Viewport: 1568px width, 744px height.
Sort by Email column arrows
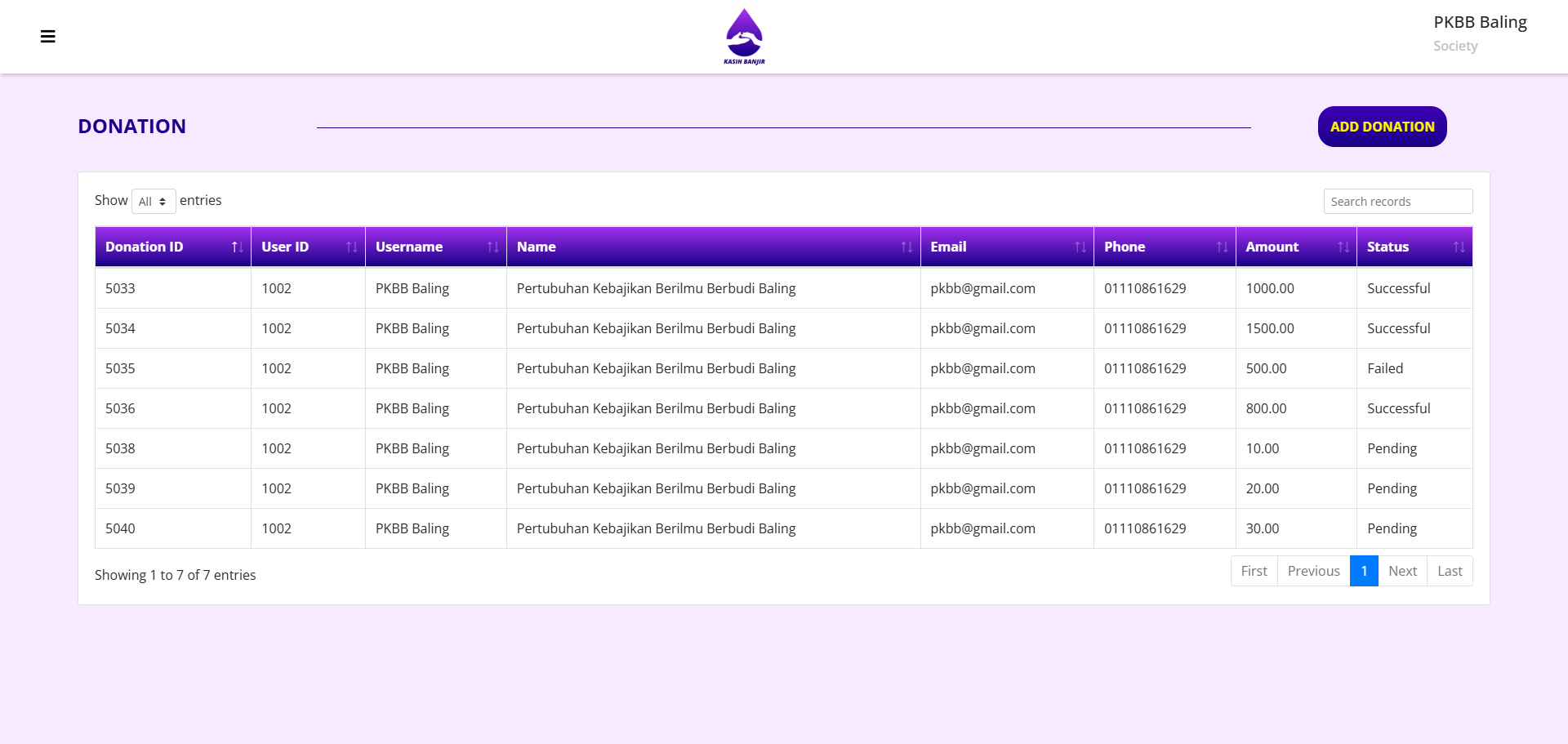1080,247
